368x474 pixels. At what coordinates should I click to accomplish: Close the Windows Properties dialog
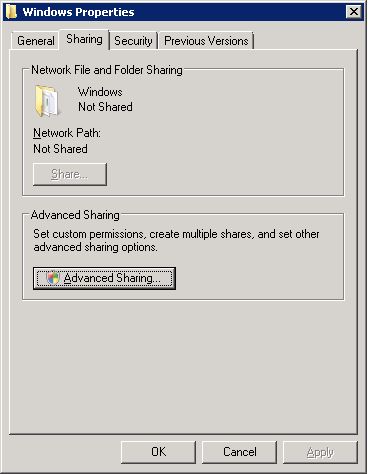pyautogui.click(x=353, y=12)
